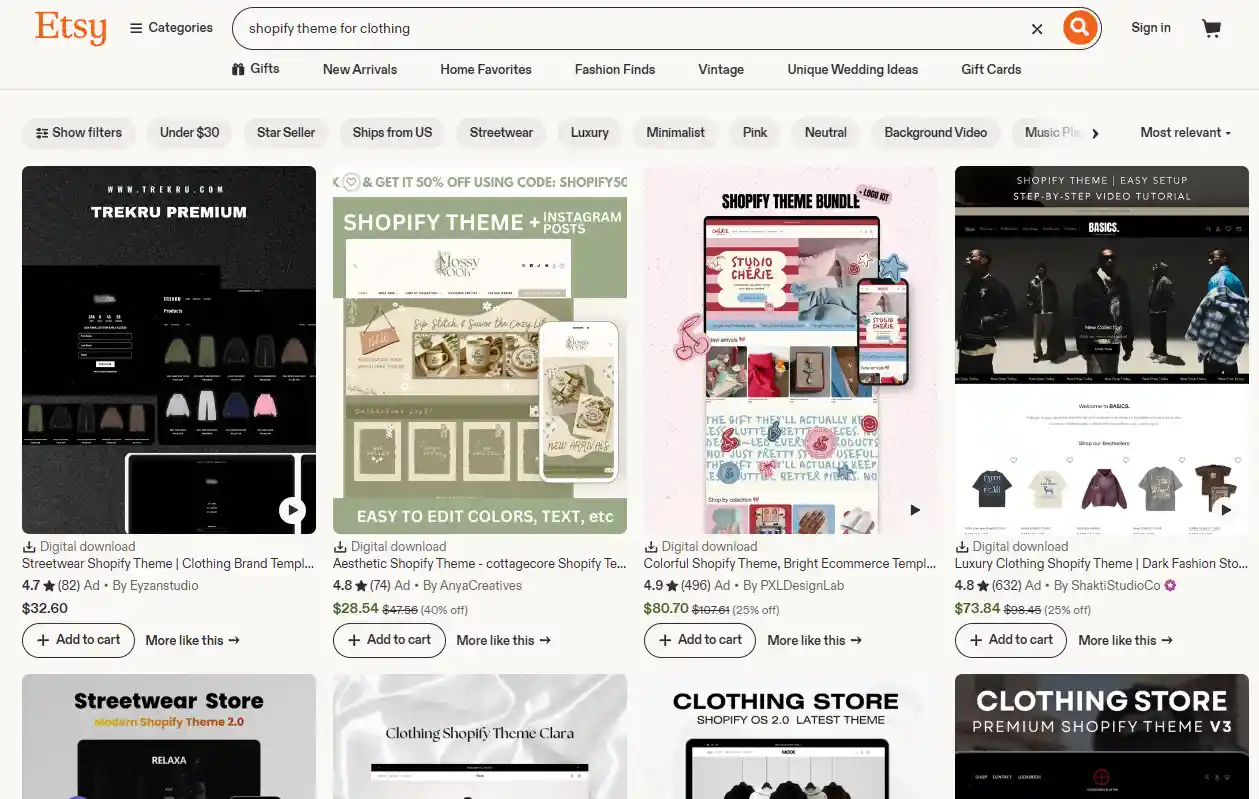Toggle the Pink filter chip
1259x799 pixels.
755,132
